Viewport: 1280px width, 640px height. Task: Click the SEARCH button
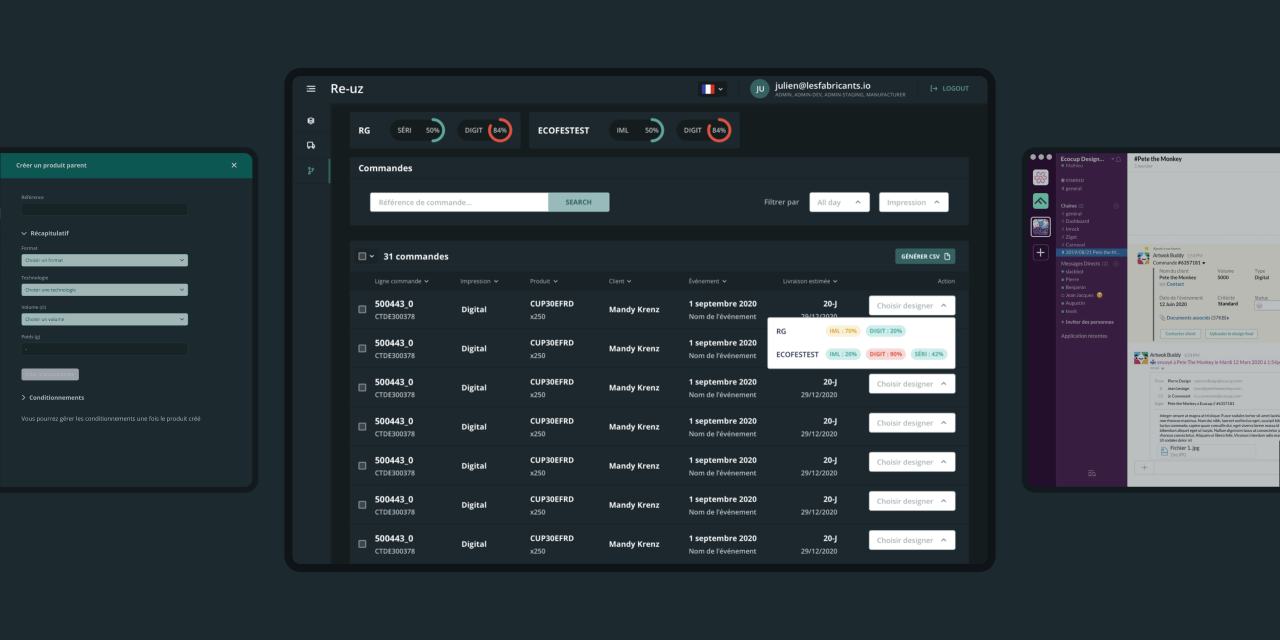coord(579,202)
